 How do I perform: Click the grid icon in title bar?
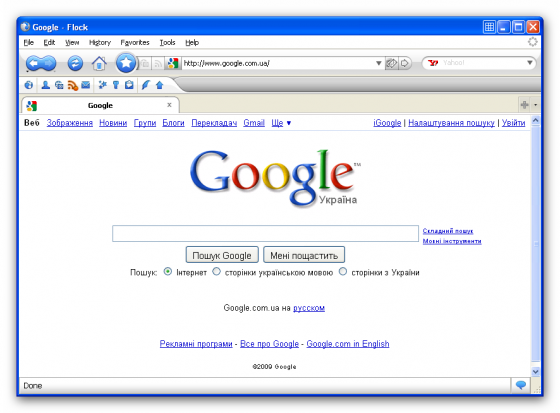coord(489,27)
